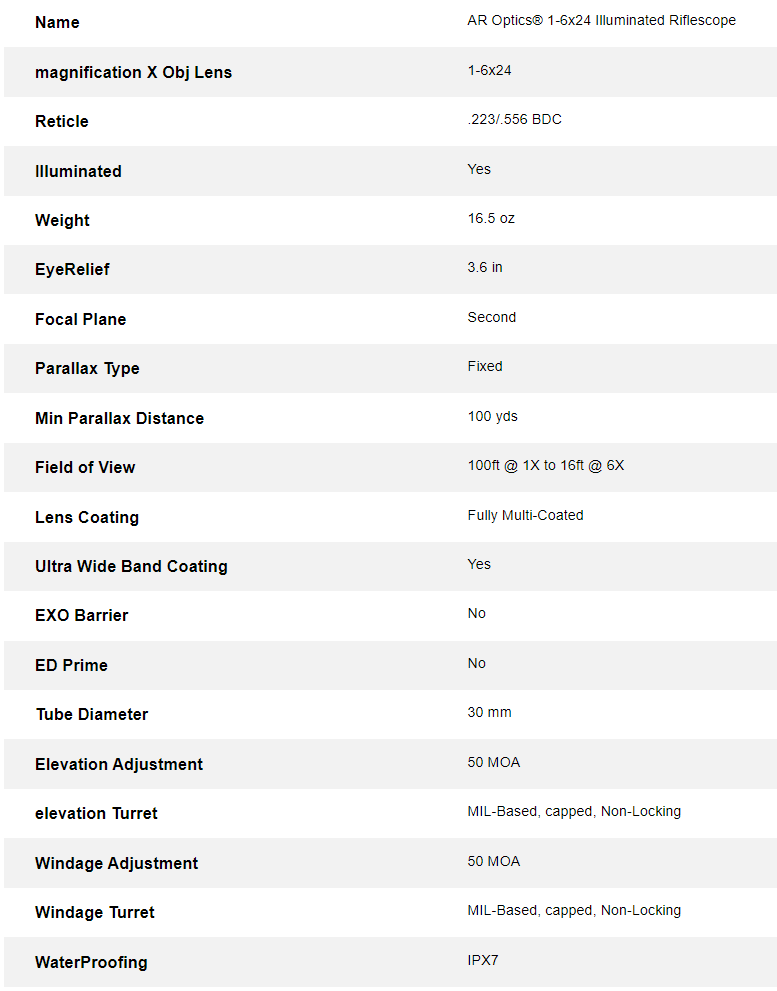Click the Windage Turret label

[95, 913]
